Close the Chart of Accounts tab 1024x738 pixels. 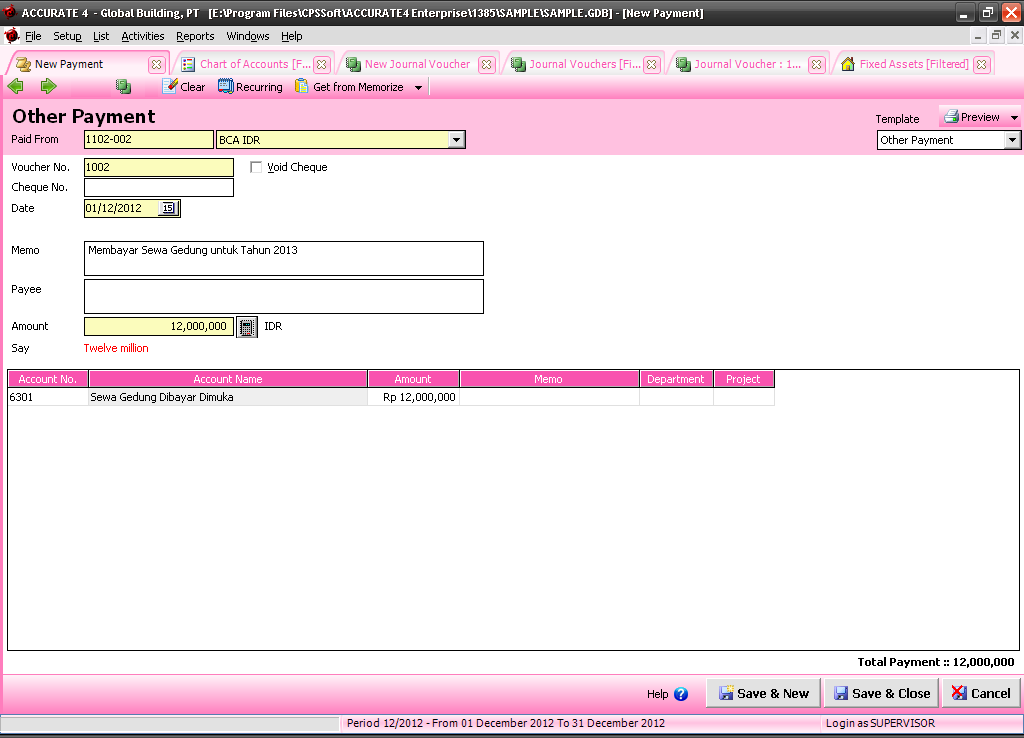point(321,64)
